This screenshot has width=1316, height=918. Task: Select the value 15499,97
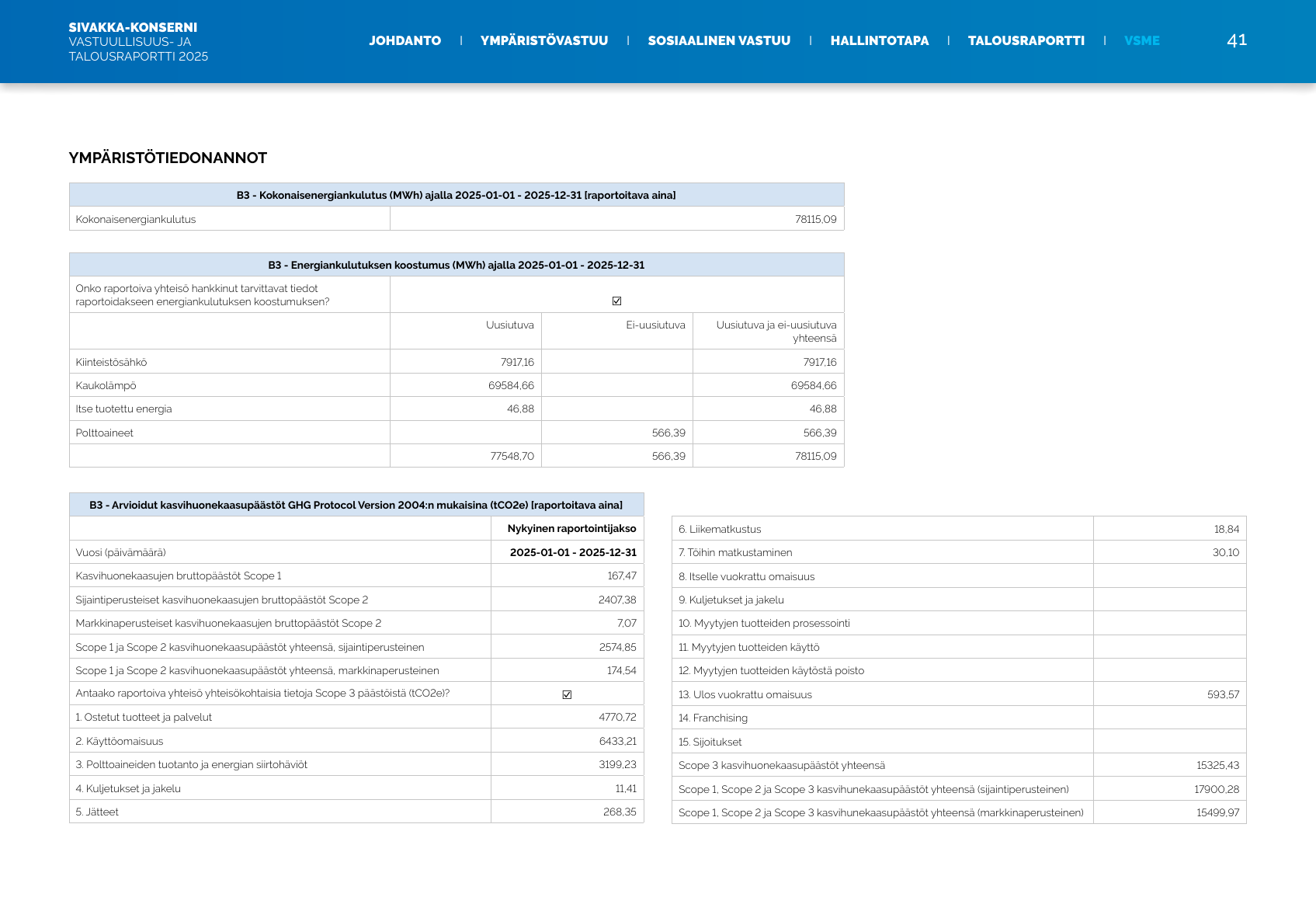(1218, 812)
